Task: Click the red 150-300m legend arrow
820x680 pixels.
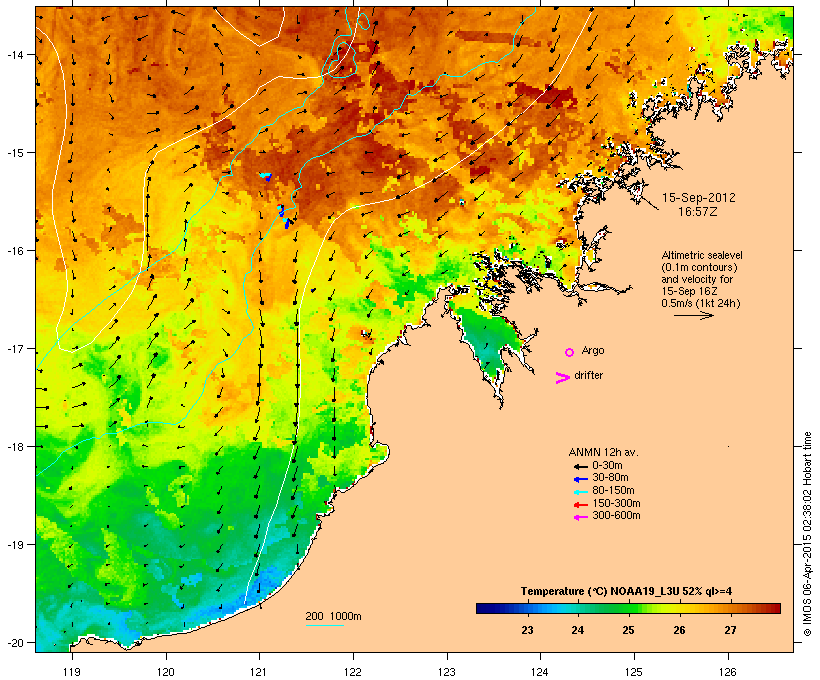Action: pyautogui.click(x=580, y=504)
